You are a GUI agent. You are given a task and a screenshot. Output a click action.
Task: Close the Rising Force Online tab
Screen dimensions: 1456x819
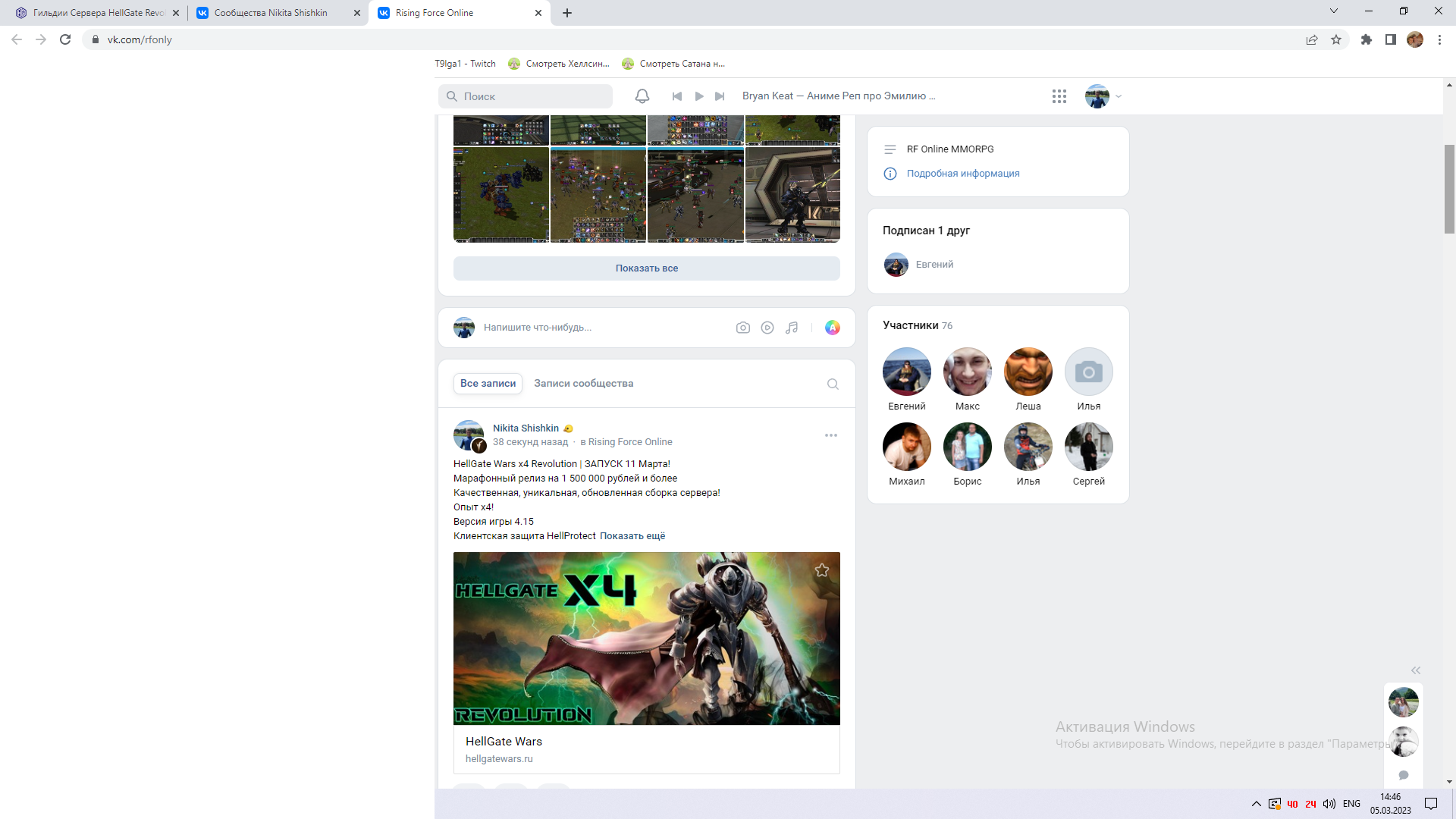pos(538,13)
